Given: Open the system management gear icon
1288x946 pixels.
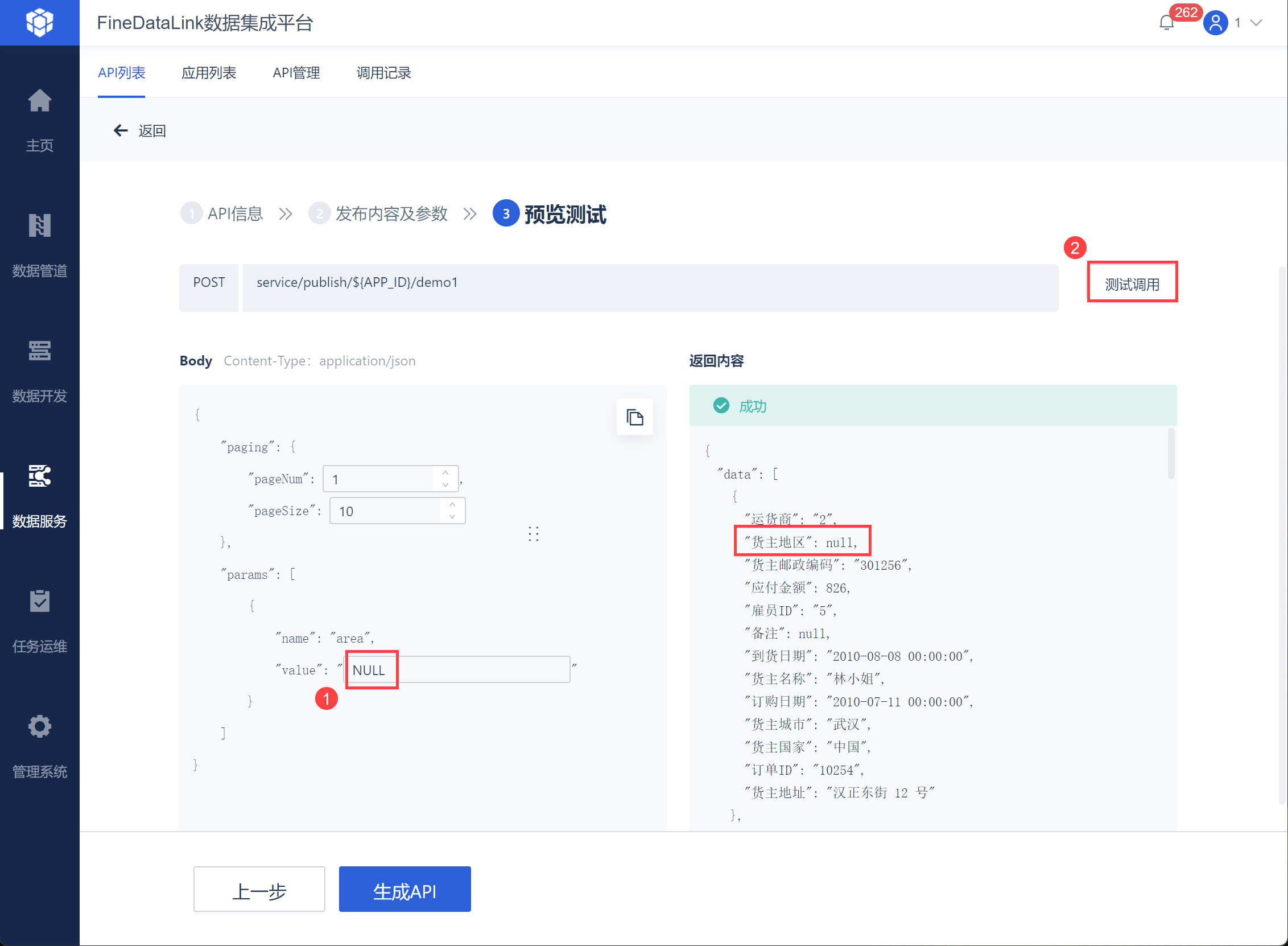Looking at the screenshot, I should coord(39,727).
